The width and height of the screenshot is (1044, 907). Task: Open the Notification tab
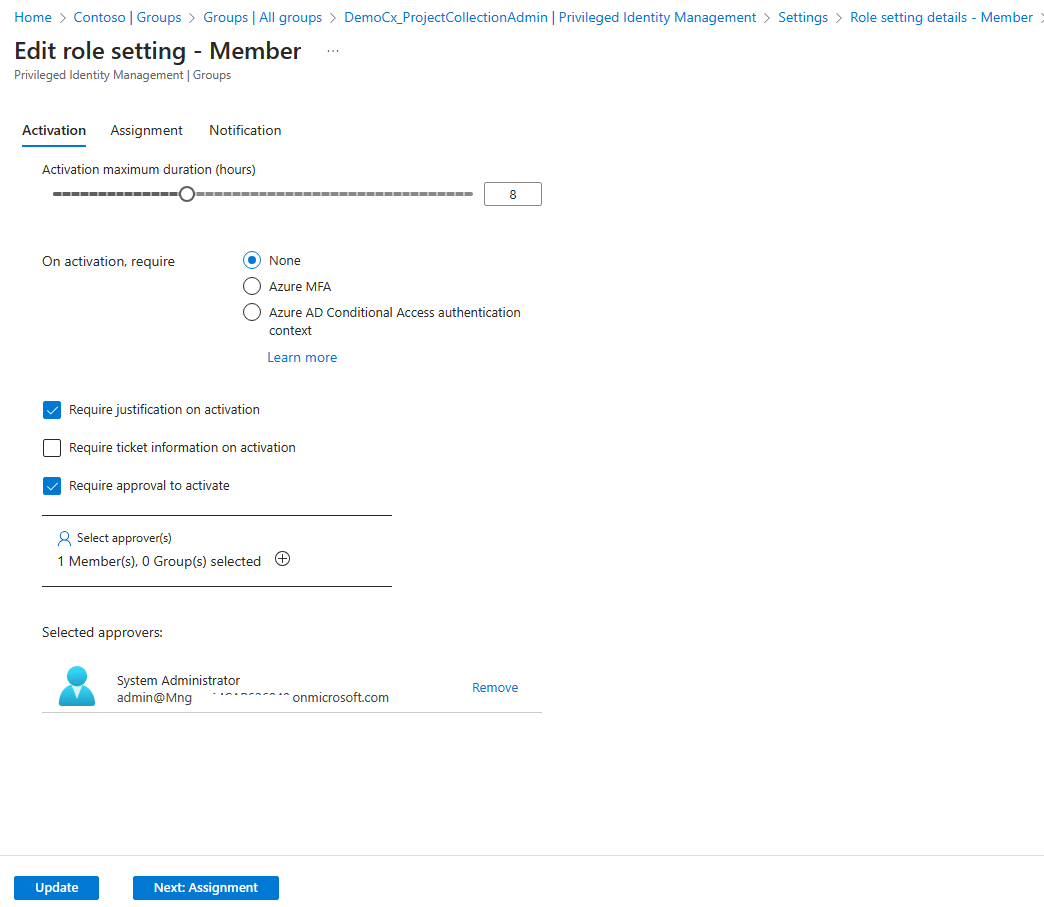point(245,130)
